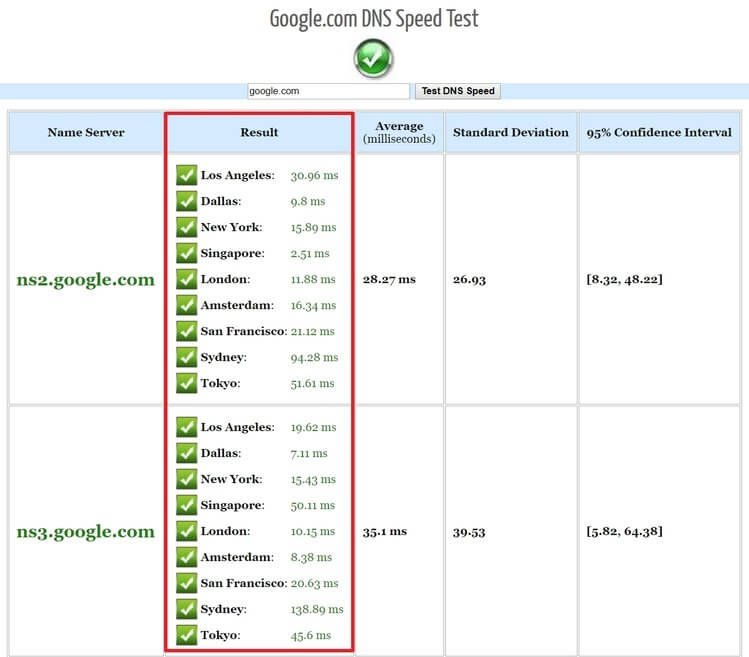749x657 pixels.
Task: Click the Name Server column header
Action: [86, 132]
